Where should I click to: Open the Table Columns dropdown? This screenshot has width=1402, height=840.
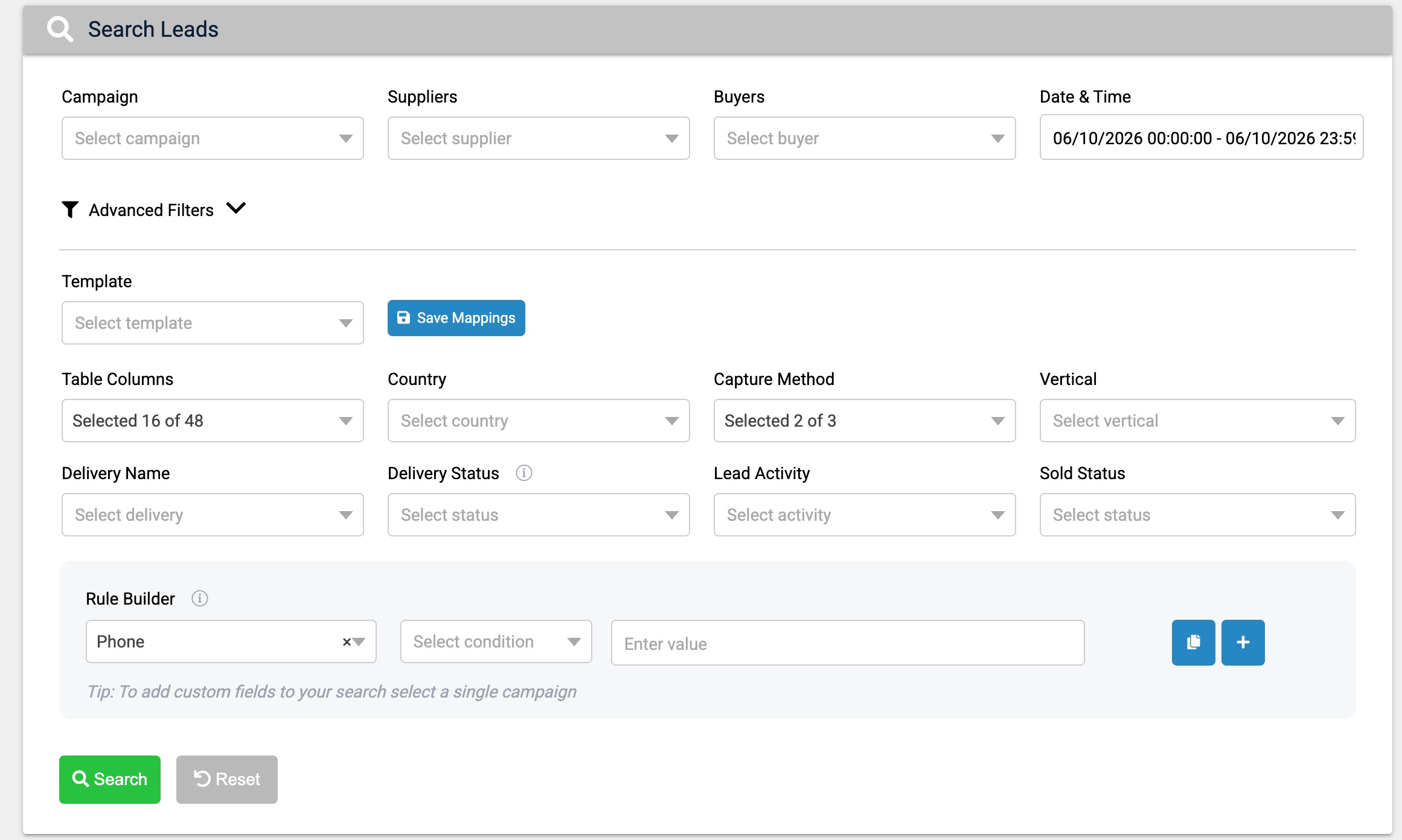pyautogui.click(x=213, y=421)
